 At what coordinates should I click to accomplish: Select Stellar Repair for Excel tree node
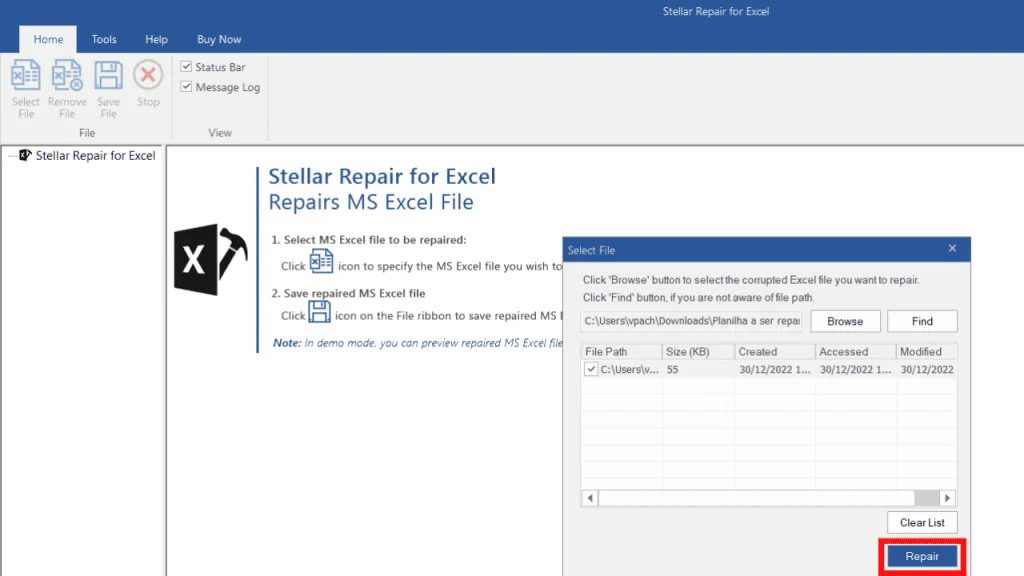coord(95,156)
